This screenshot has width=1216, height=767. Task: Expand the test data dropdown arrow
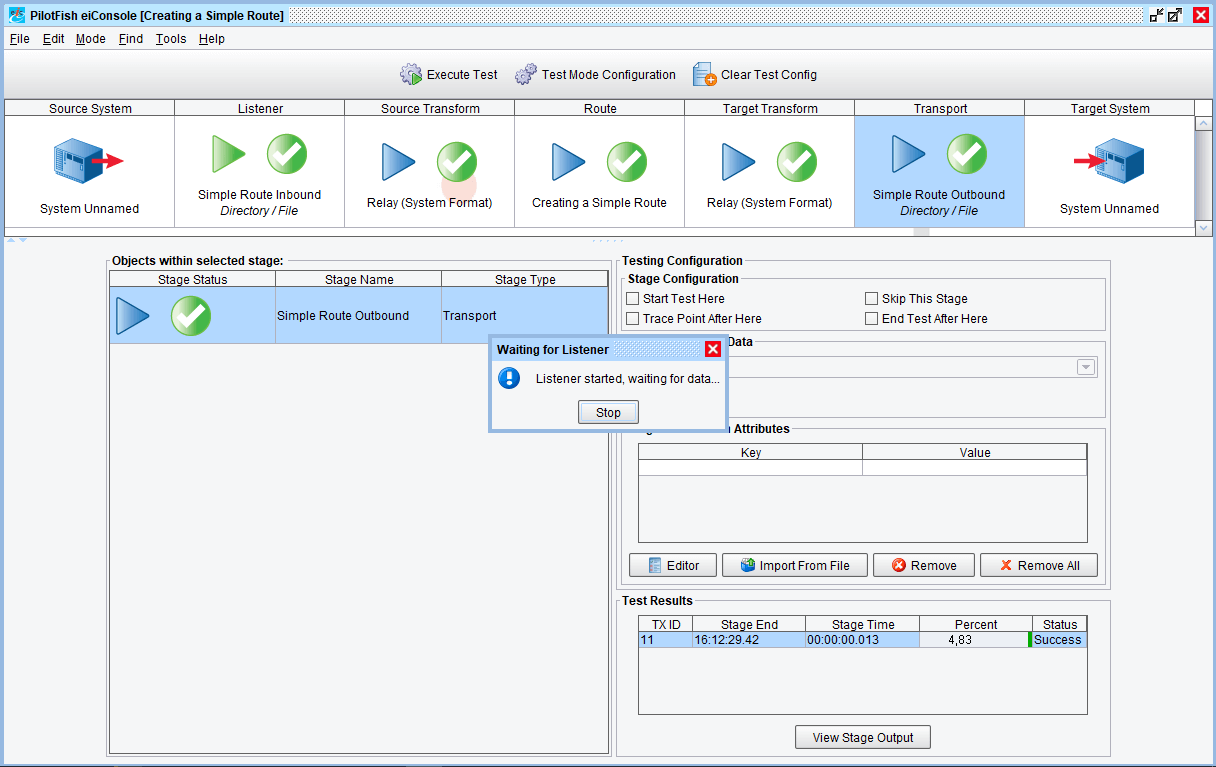1085,367
